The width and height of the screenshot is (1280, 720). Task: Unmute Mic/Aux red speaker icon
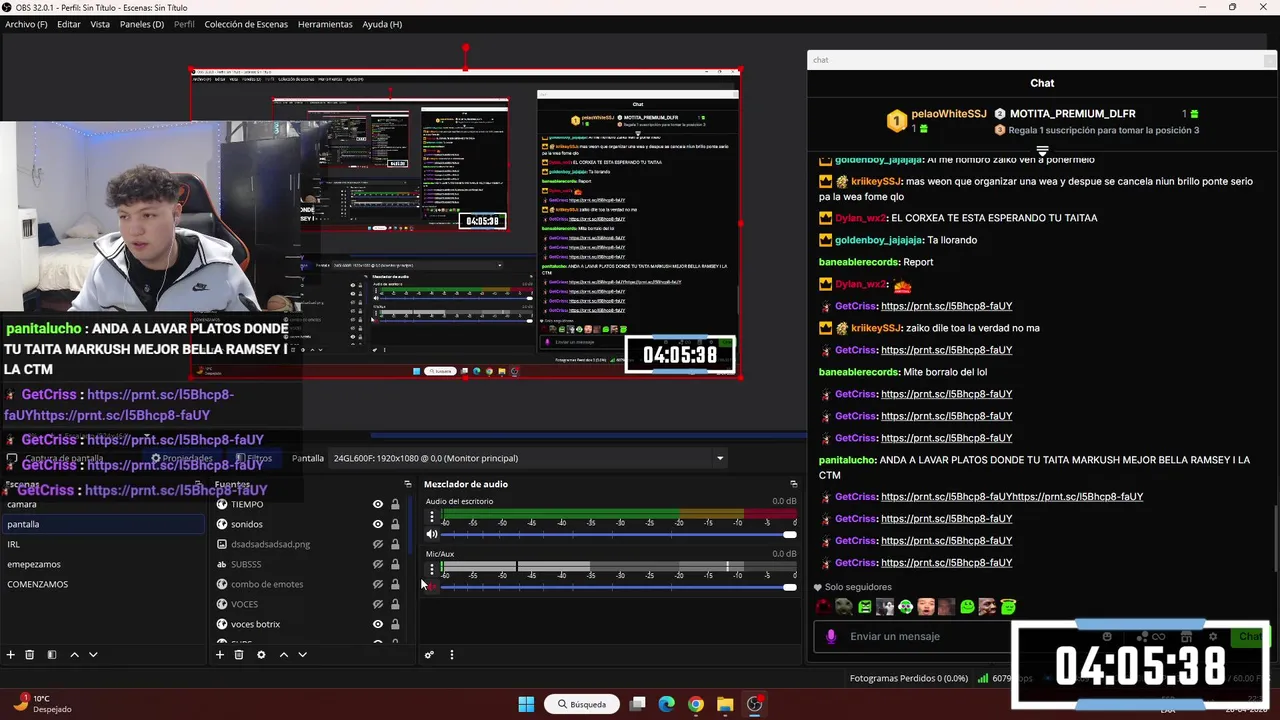pyautogui.click(x=432, y=587)
